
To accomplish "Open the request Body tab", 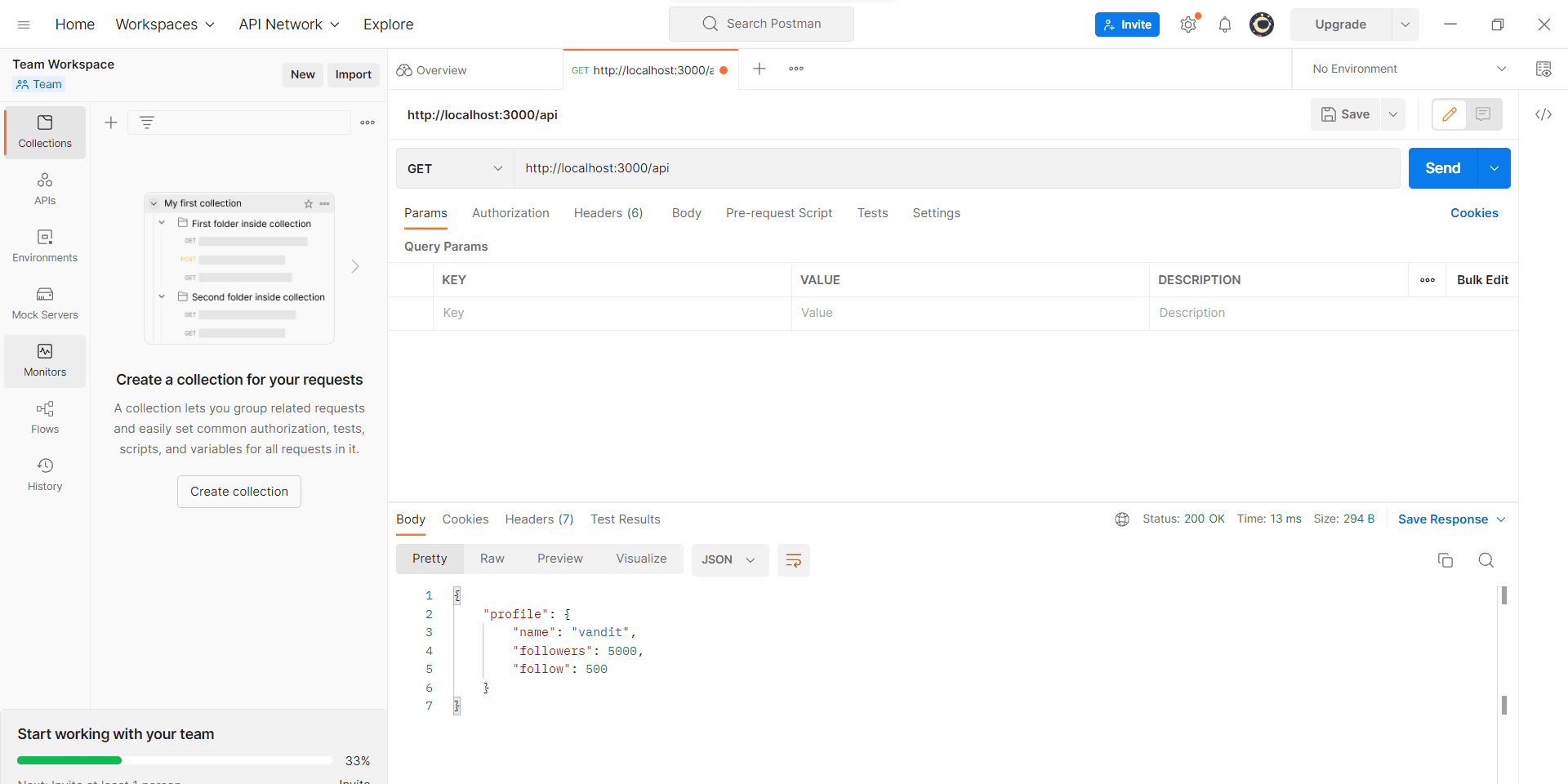I will coord(687,213).
